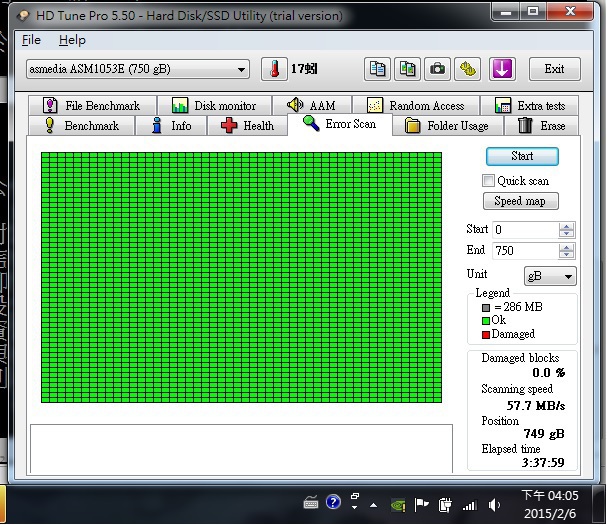Image resolution: width=607 pixels, height=525 pixels.
Task: Click the green scan block grid
Action: [x=241, y=277]
